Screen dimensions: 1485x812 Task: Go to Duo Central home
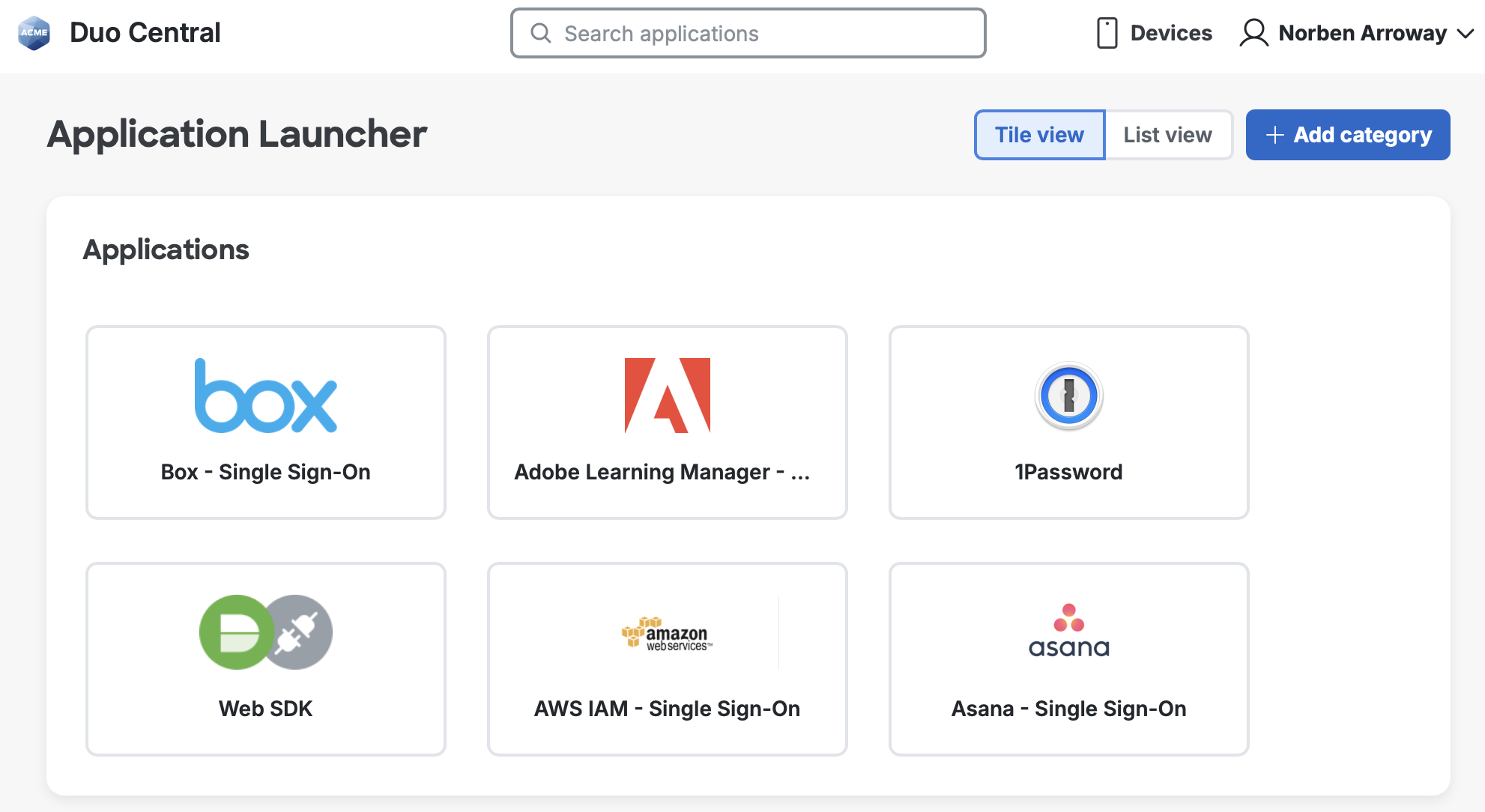tap(145, 33)
